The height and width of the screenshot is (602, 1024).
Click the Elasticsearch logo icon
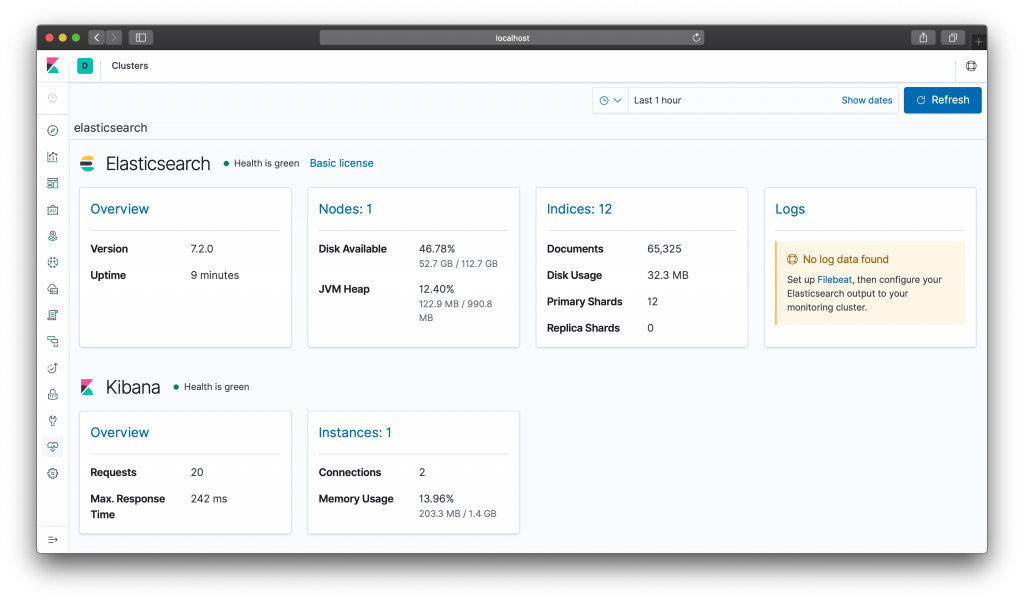coord(88,163)
